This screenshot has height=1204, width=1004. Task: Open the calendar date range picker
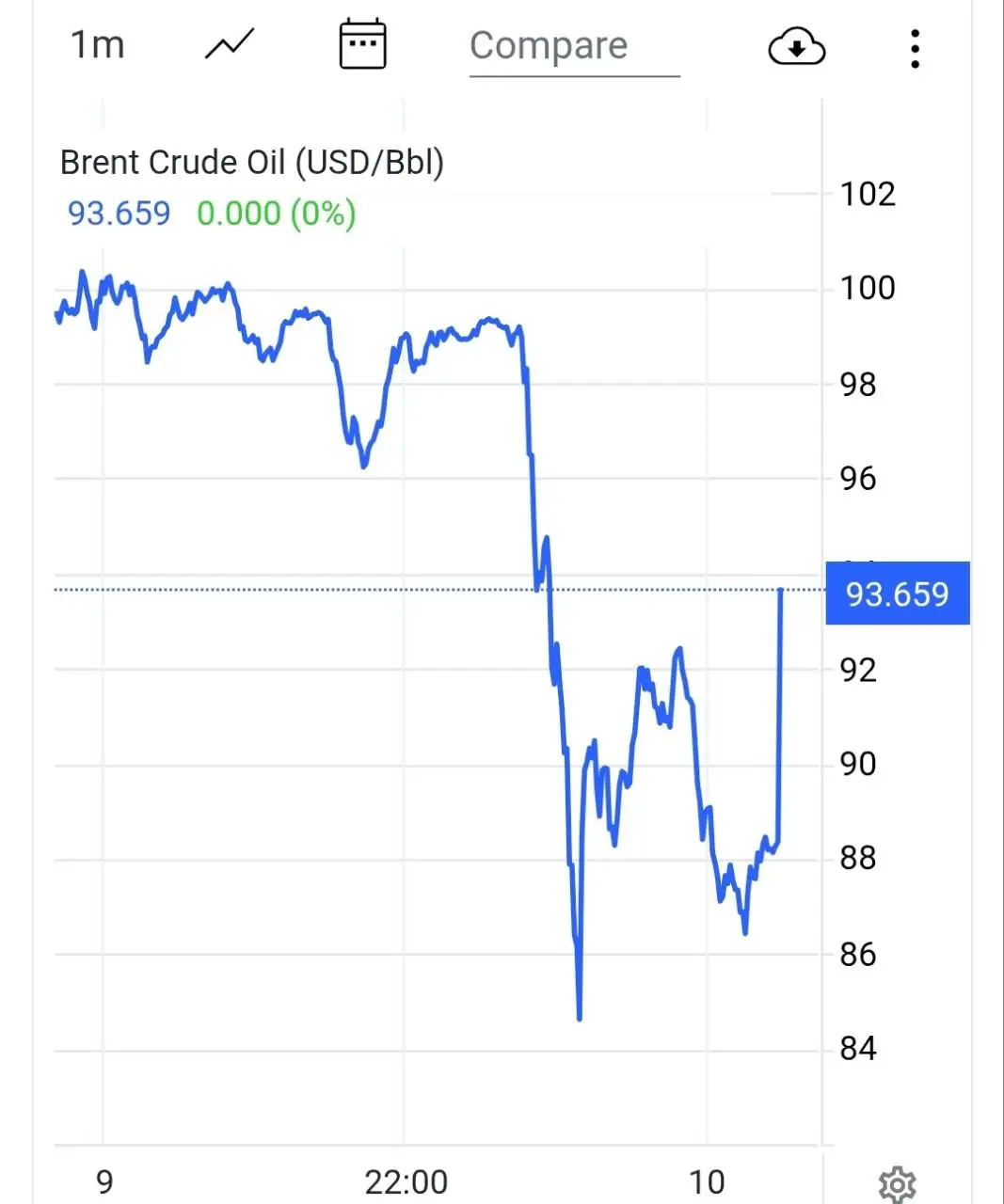362,44
